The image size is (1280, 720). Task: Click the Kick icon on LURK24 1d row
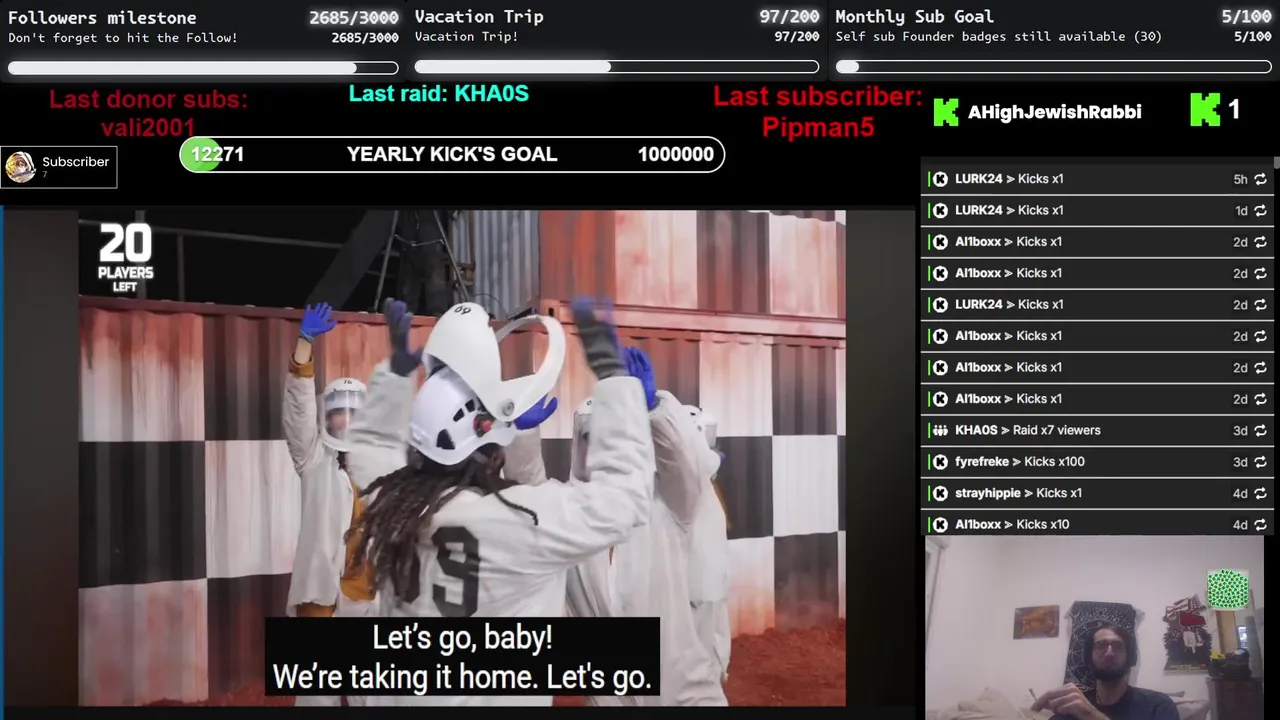point(940,210)
